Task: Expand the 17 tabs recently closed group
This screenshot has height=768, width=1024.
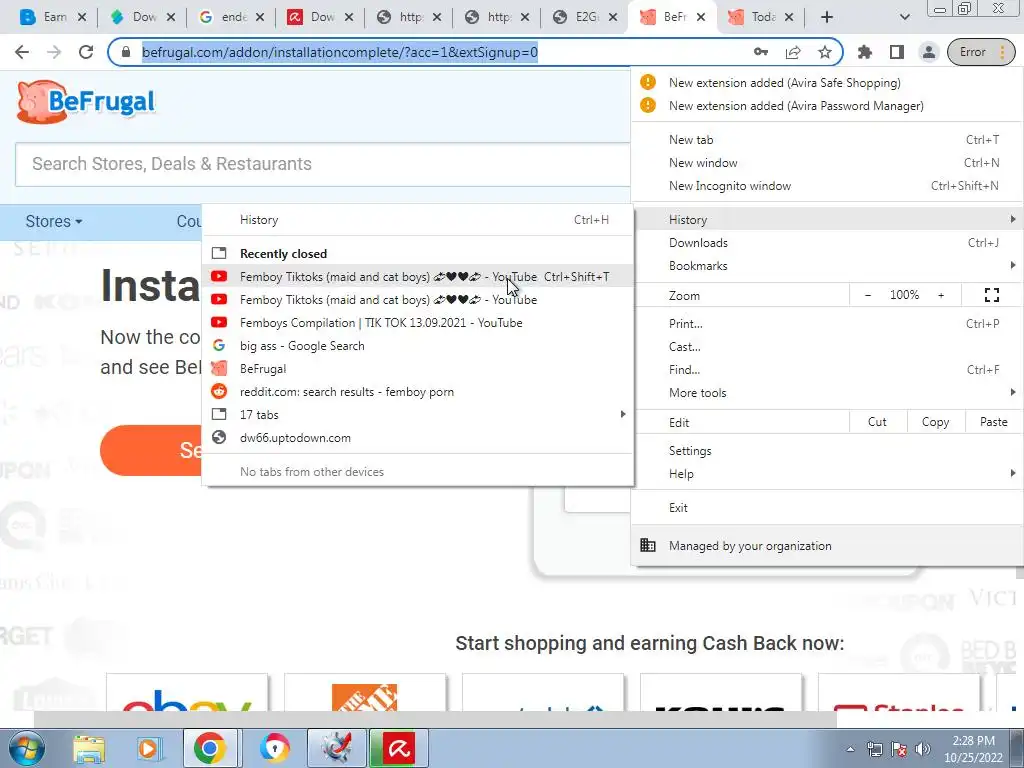Action: click(x=418, y=414)
